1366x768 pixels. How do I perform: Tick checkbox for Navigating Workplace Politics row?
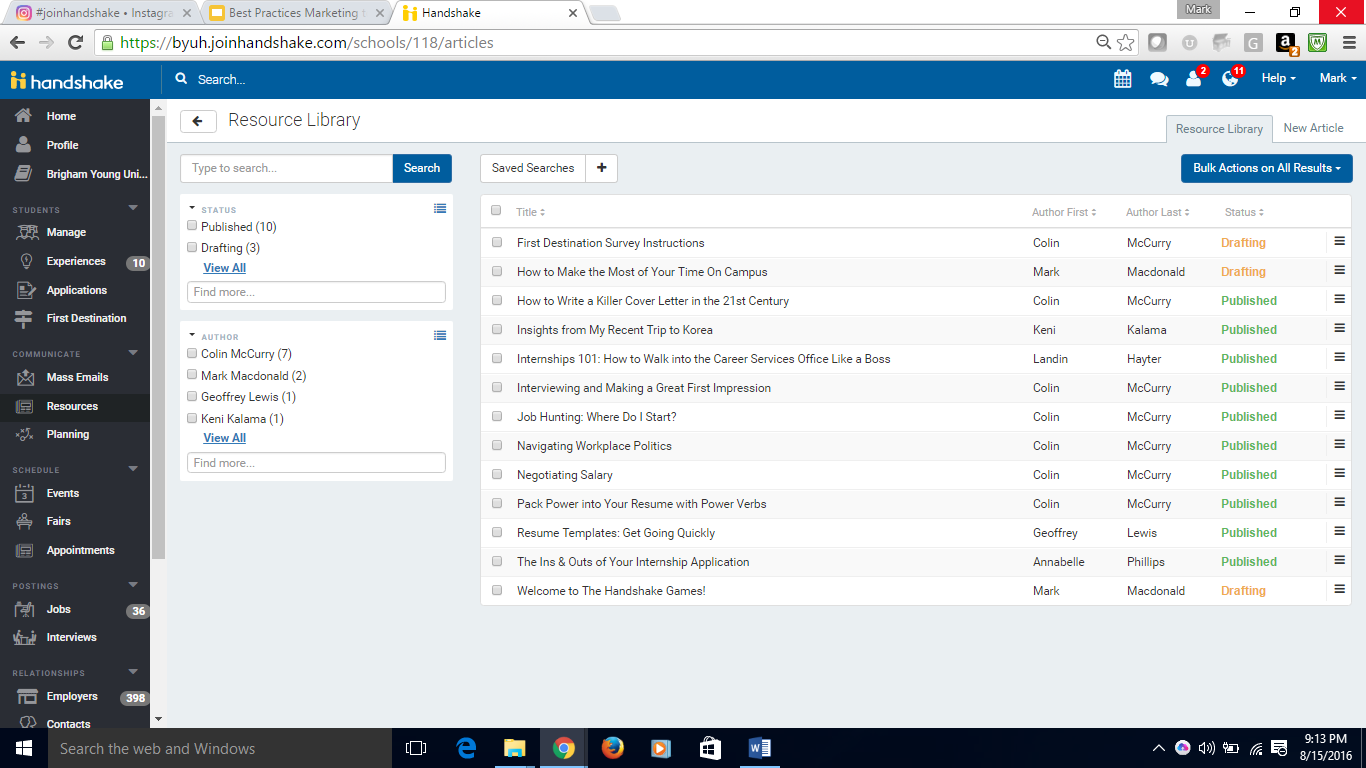coord(497,445)
